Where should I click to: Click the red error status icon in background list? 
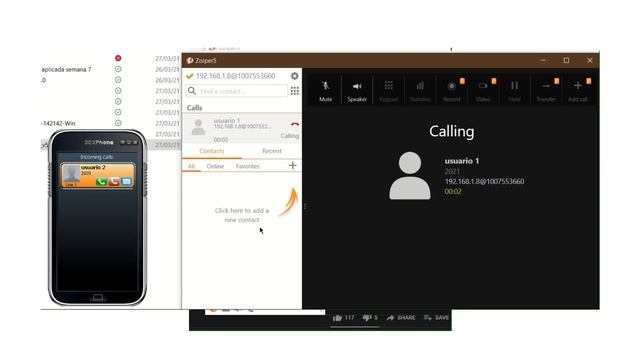pos(118,58)
